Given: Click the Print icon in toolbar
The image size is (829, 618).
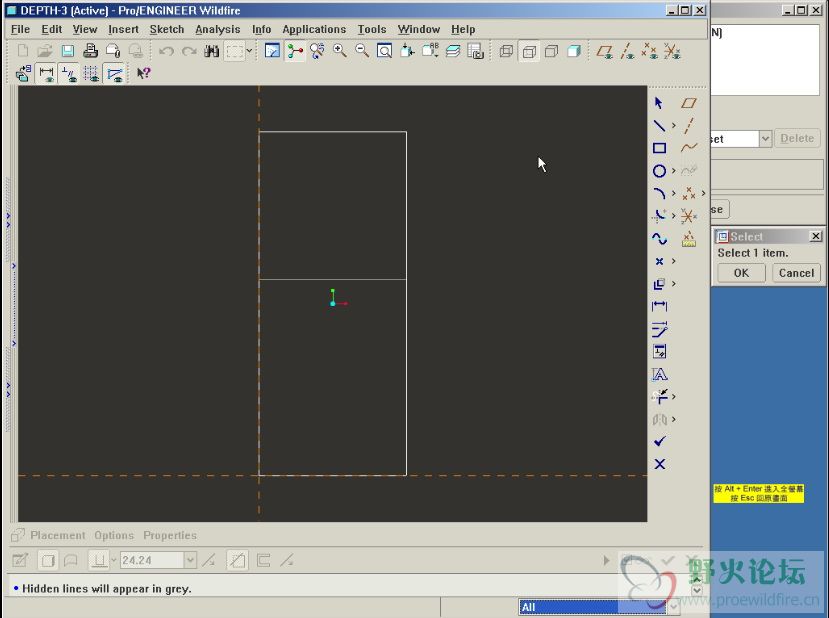Looking at the screenshot, I should coord(90,51).
